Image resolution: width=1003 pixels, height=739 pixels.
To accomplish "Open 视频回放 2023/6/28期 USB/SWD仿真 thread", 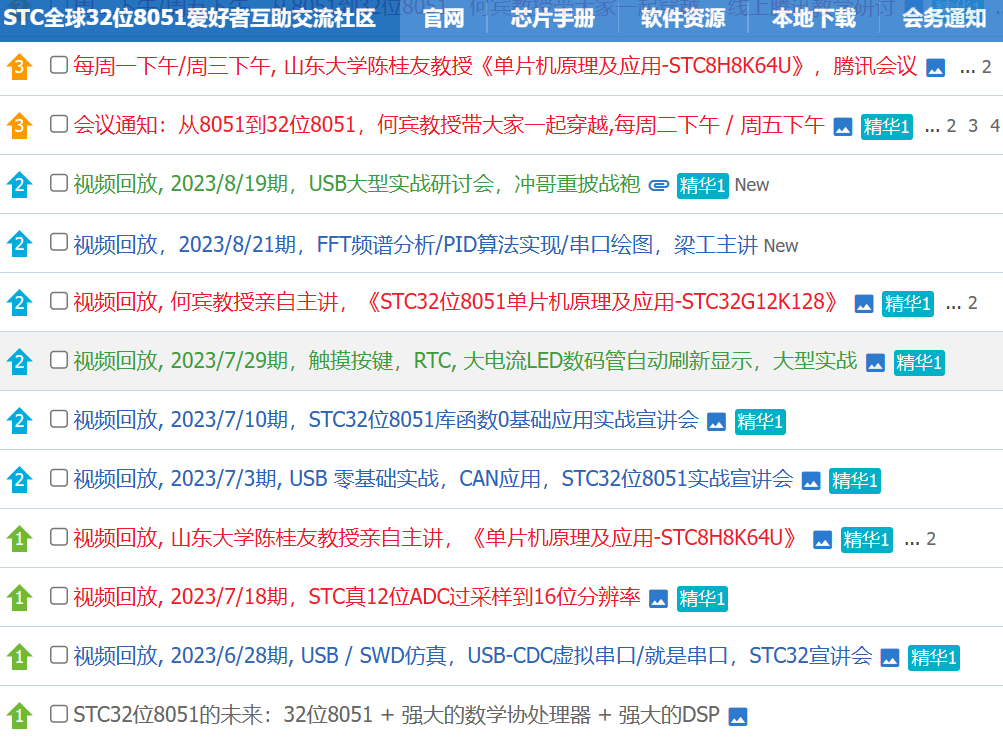I will pos(473,656).
